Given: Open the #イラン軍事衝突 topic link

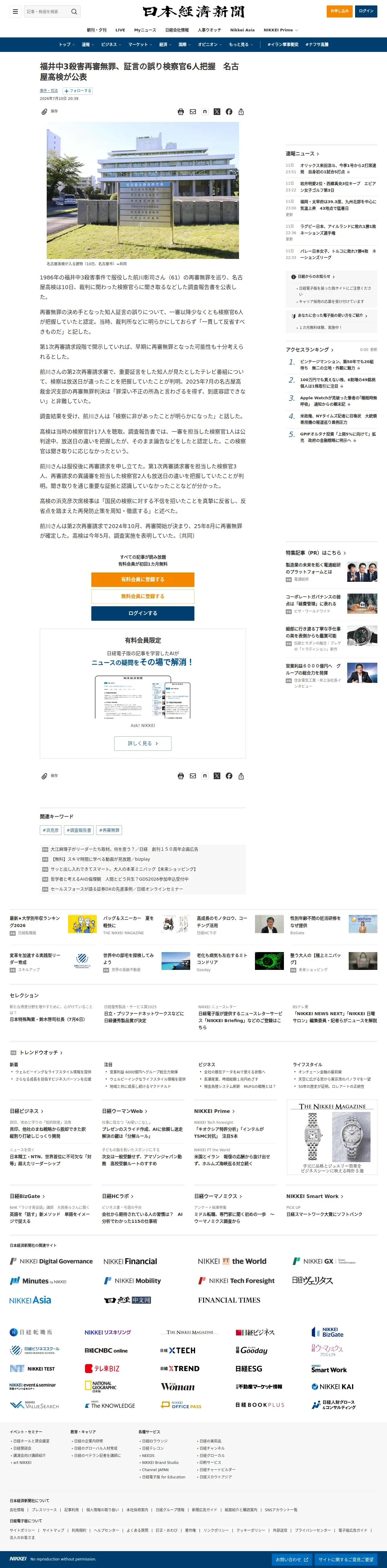Looking at the screenshot, I should (283, 44).
